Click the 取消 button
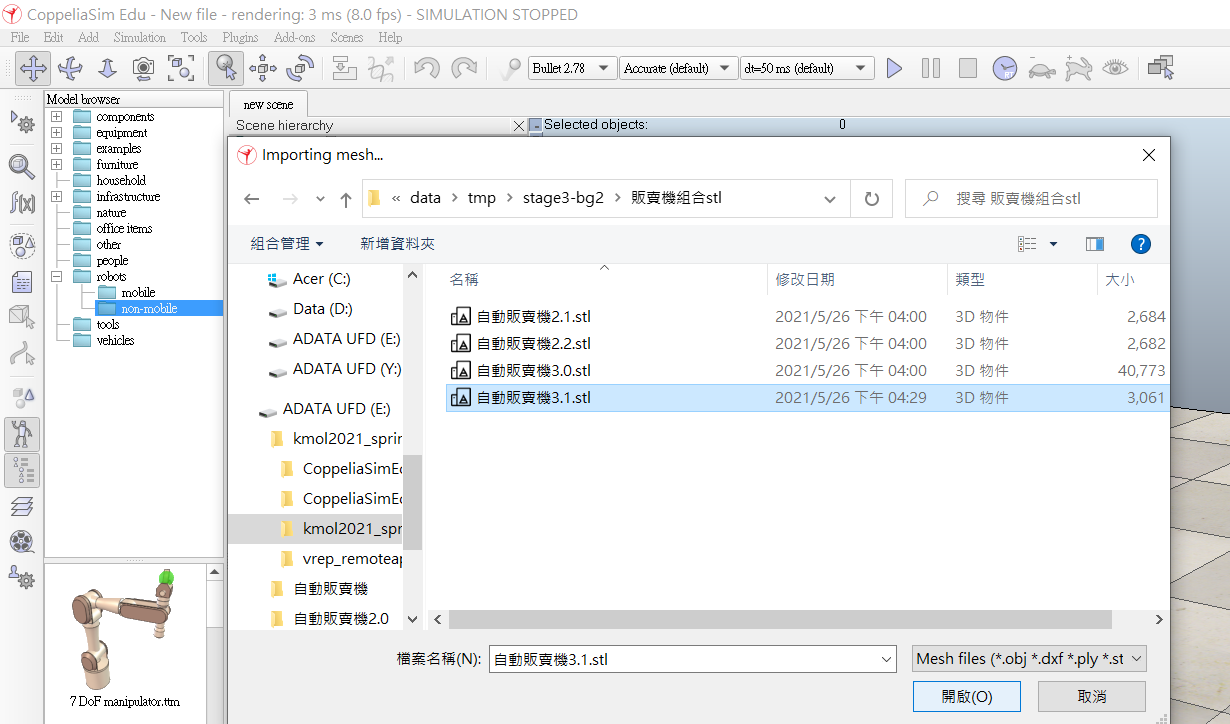Screen dimensions: 1230x724 (1091, 697)
